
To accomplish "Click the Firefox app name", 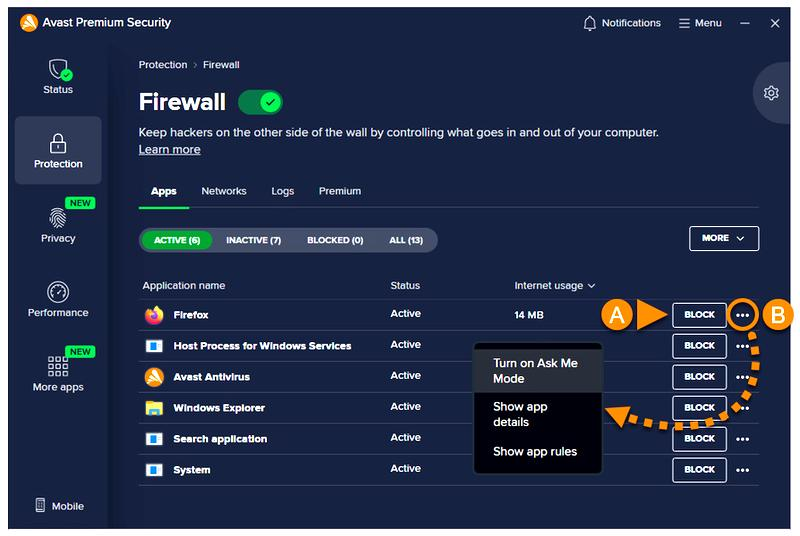I will pyautogui.click(x=191, y=315).
